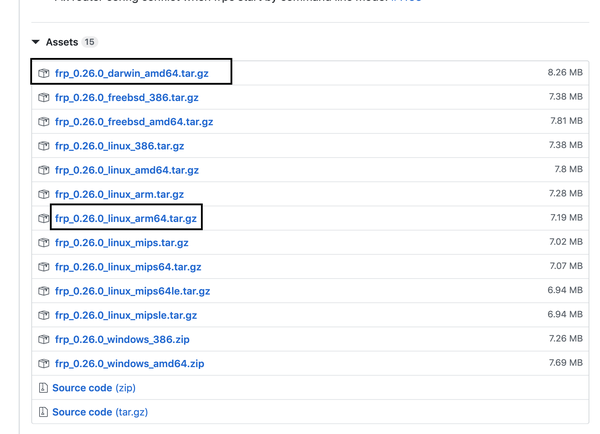This screenshot has height=434, width=600.
Task: Download frp_0.26.0_freebsd_amd64.tar.gz
Action: [134, 122]
